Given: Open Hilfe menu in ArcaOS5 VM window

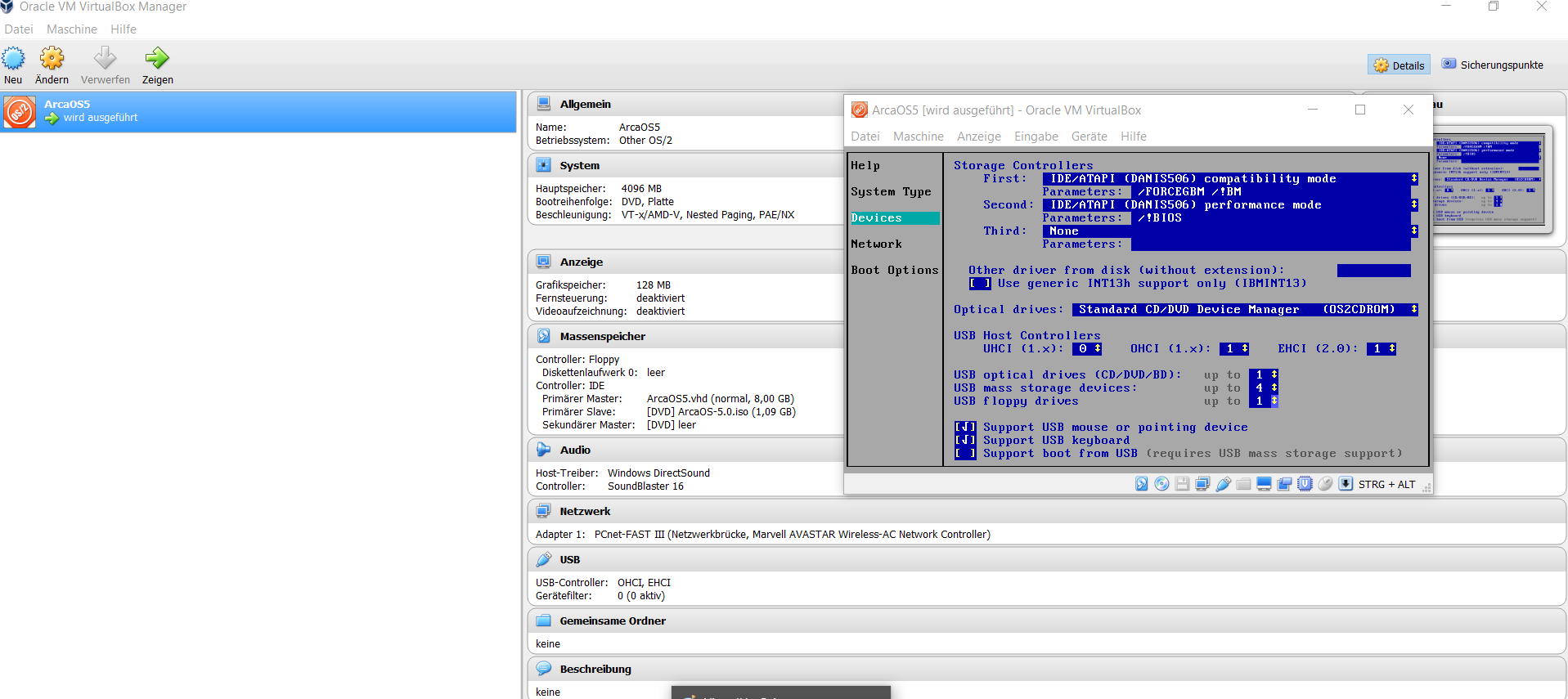Looking at the screenshot, I should (1134, 137).
